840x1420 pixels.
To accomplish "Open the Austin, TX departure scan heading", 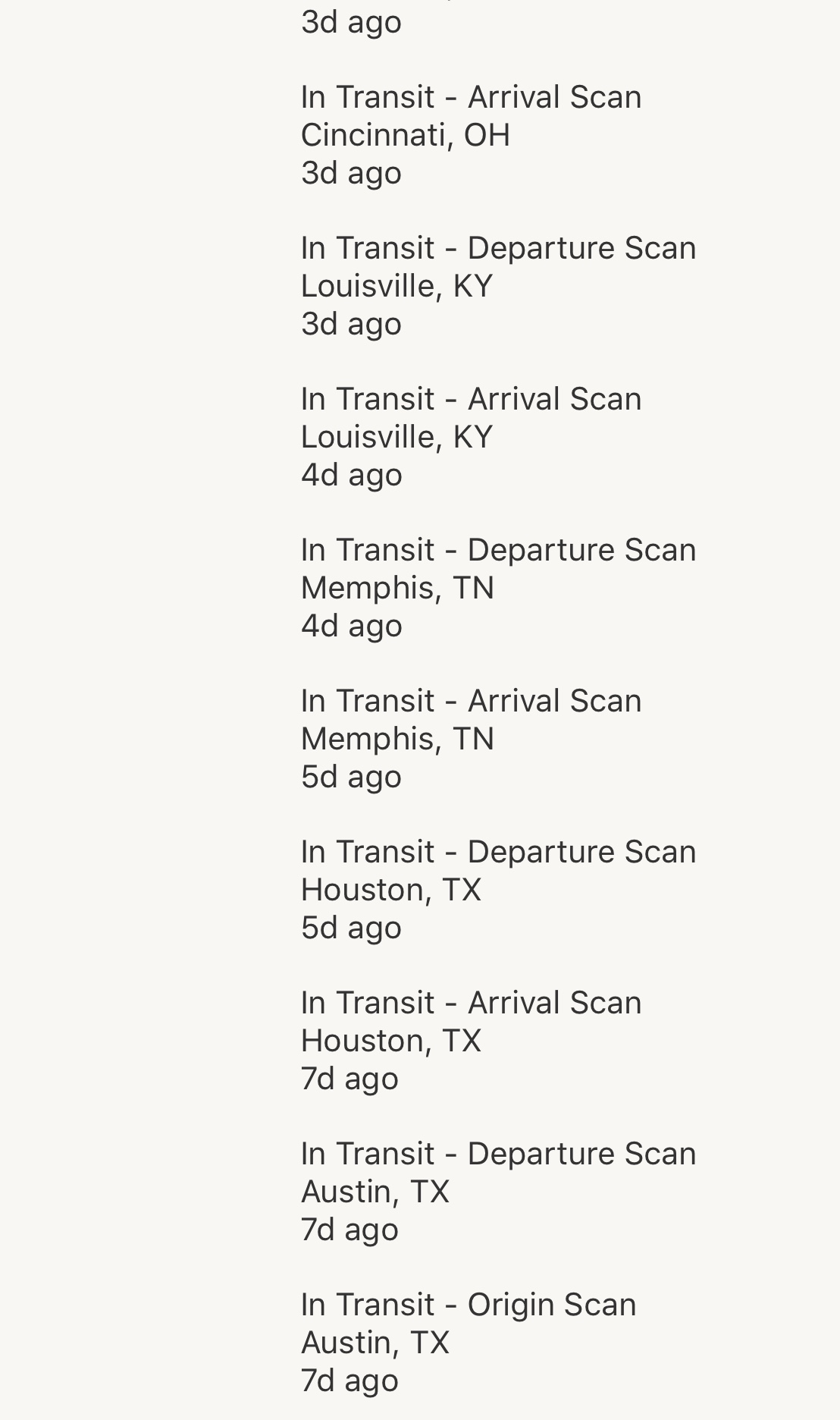I will pyautogui.click(x=498, y=1154).
